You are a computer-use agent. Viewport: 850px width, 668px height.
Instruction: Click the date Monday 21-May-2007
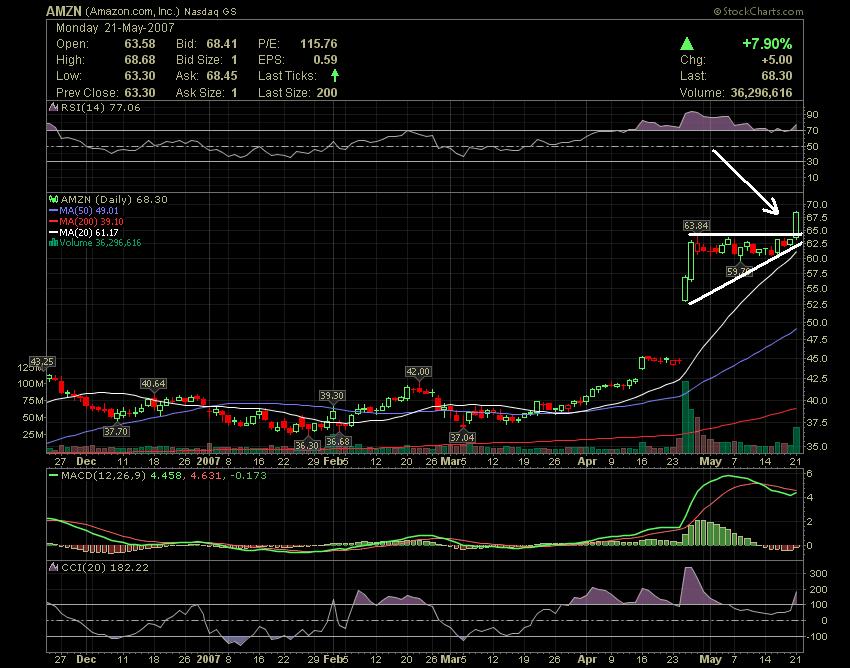coord(115,28)
